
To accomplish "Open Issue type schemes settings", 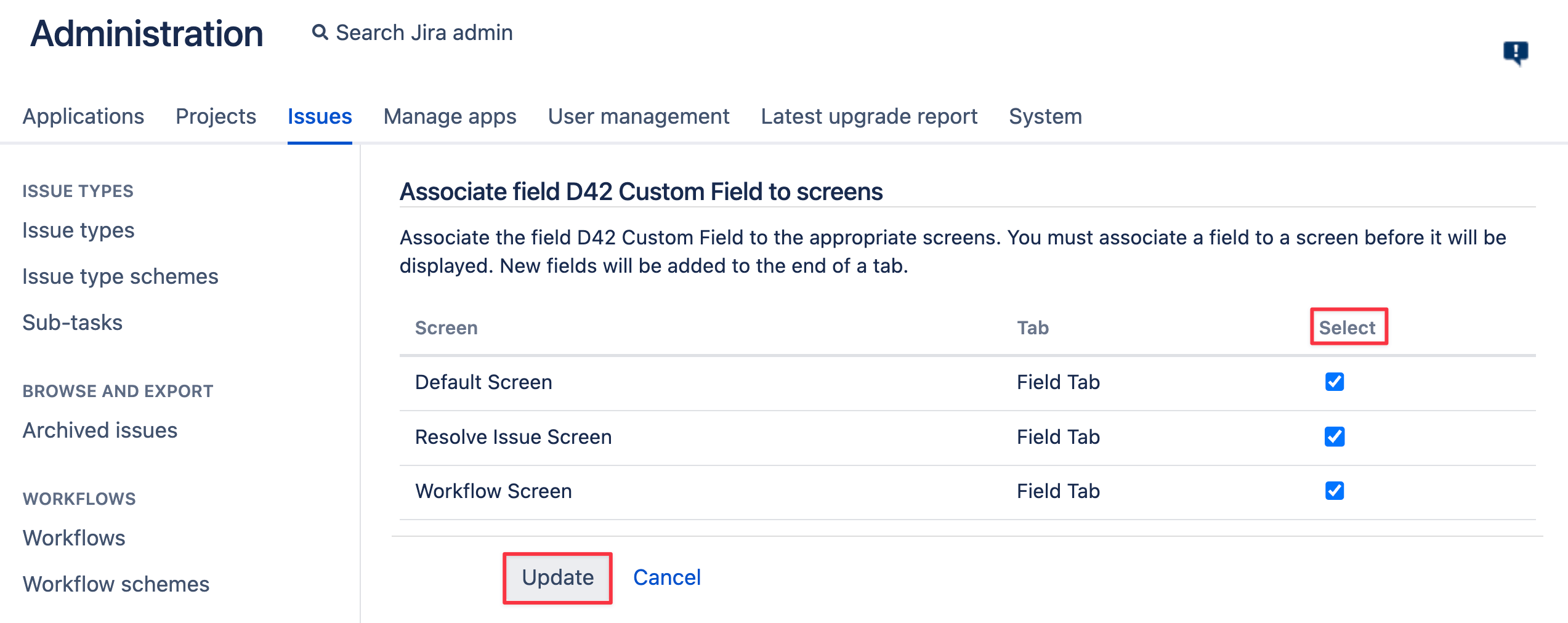I will (x=120, y=276).
